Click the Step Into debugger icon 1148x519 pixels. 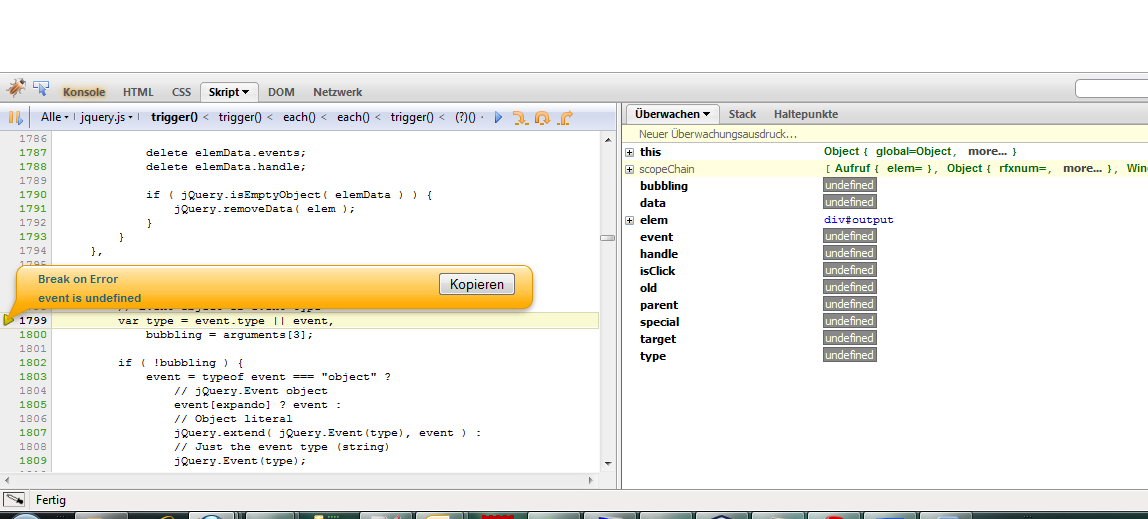pos(519,118)
